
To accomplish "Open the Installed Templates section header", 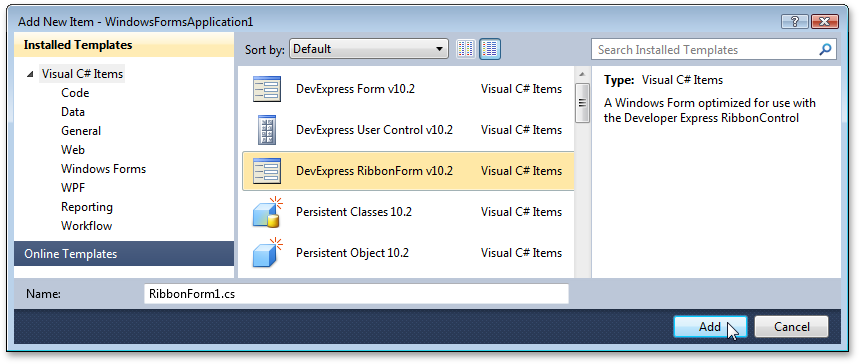I will tap(124, 45).
